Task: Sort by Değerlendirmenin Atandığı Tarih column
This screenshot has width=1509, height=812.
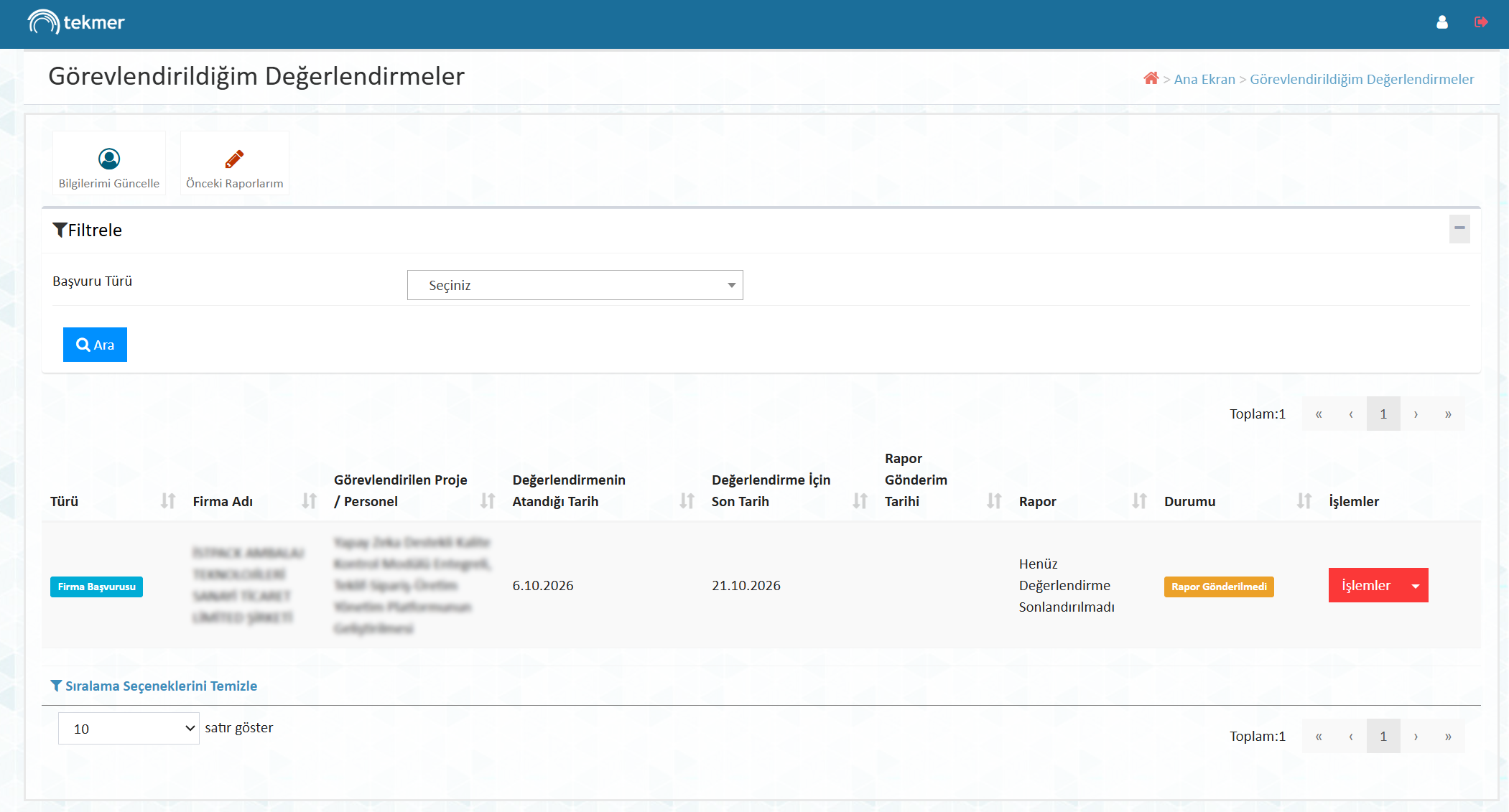Action: 687,500
